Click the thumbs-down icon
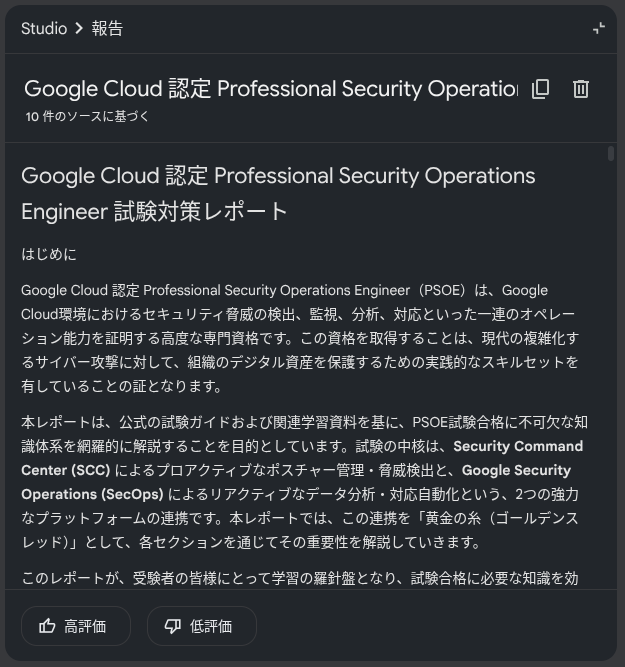This screenshot has height=667, width=625. (173, 626)
